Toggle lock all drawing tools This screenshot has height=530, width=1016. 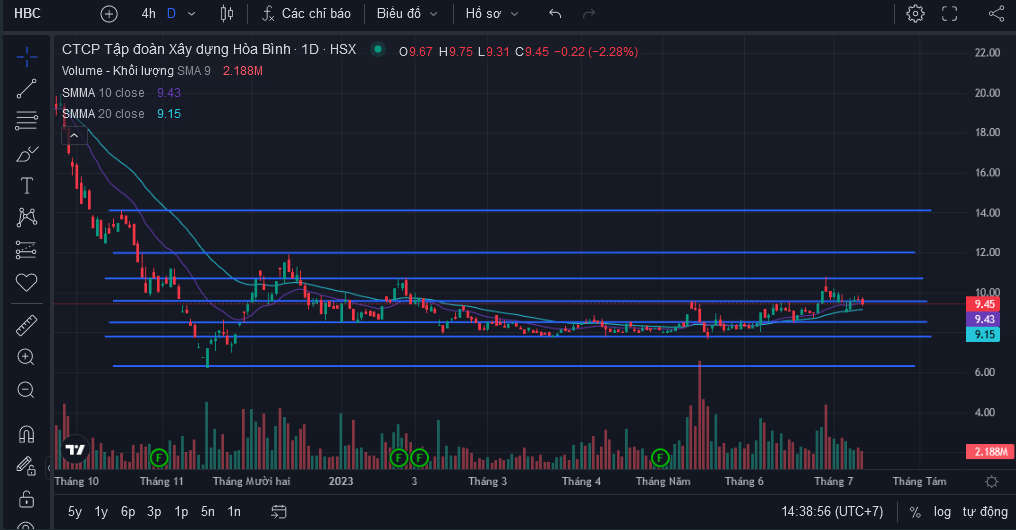[26, 499]
